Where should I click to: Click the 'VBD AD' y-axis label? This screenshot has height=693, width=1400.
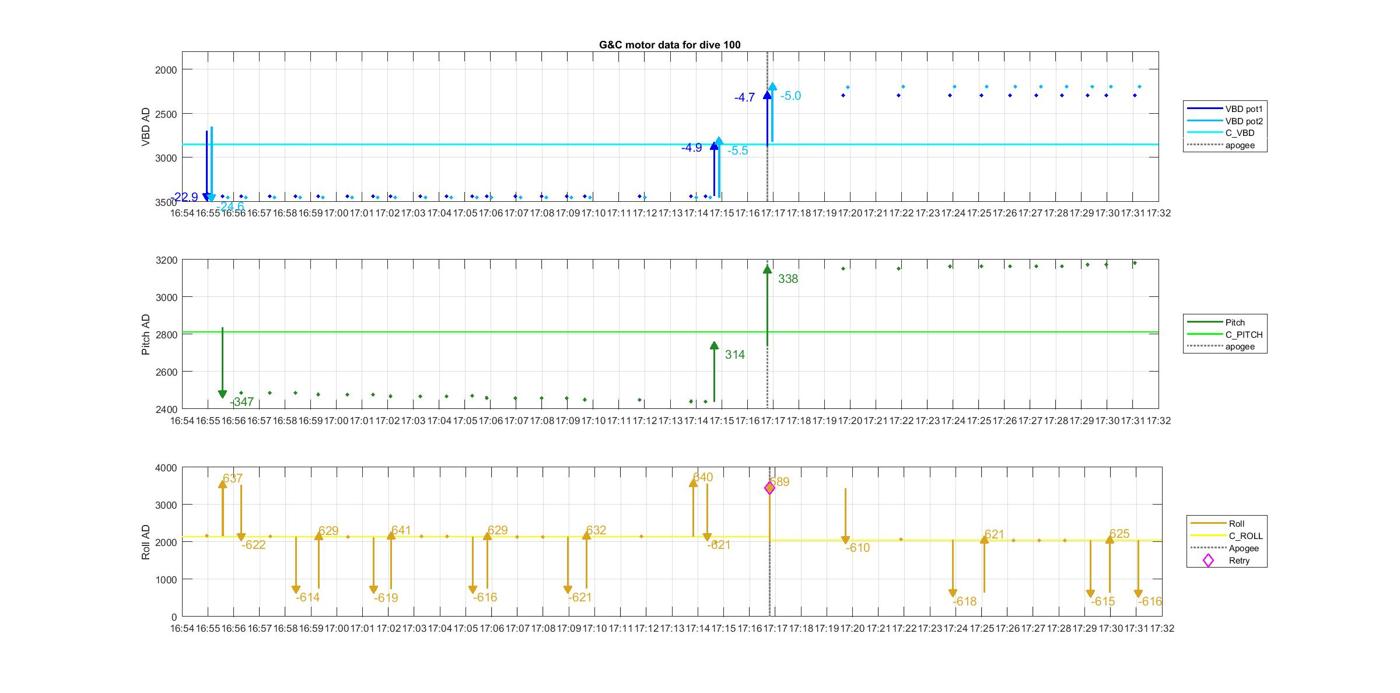pos(146,128)
